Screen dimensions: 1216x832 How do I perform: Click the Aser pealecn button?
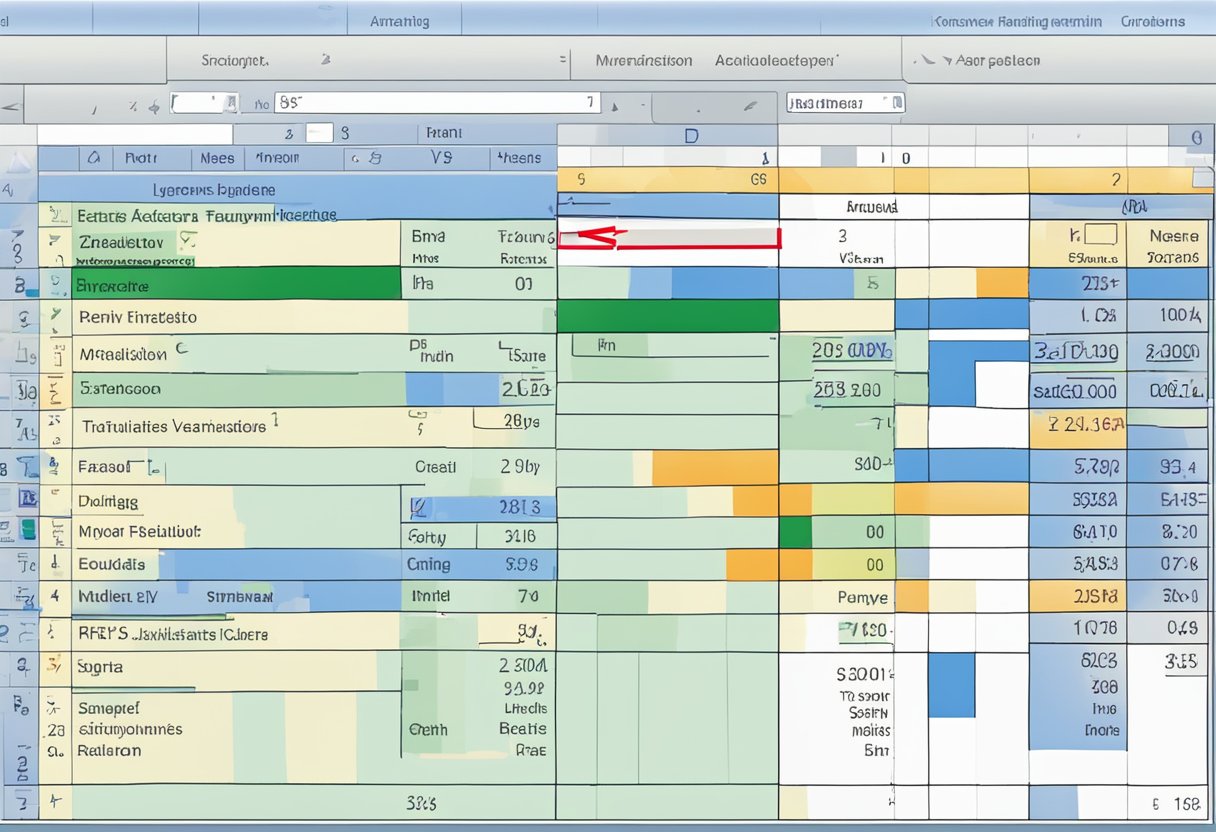[x=985, y=61]
